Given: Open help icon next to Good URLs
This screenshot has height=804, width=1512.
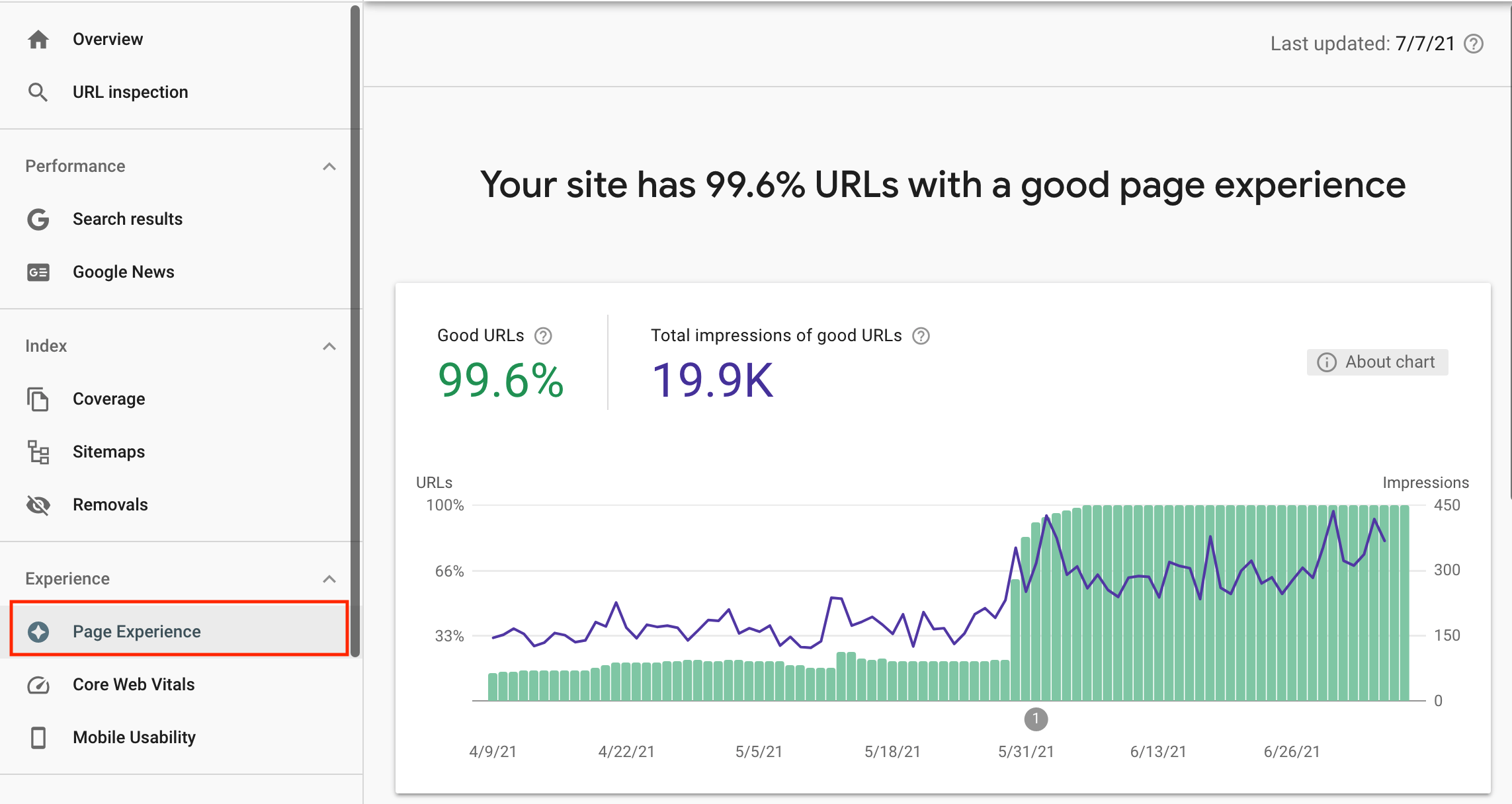Looking at the screenshot, I should [543, 336].
